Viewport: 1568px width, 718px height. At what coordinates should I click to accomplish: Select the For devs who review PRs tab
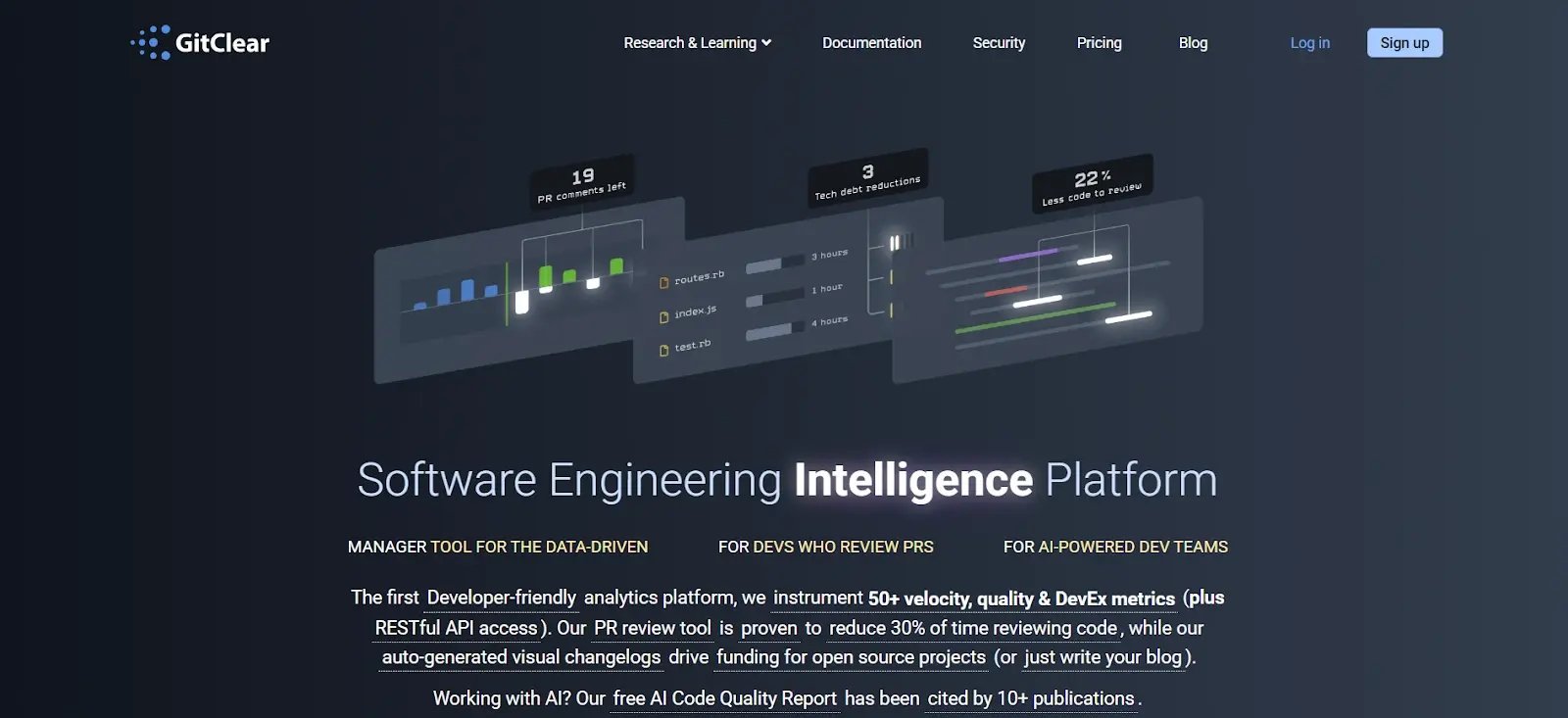[826, 547]
